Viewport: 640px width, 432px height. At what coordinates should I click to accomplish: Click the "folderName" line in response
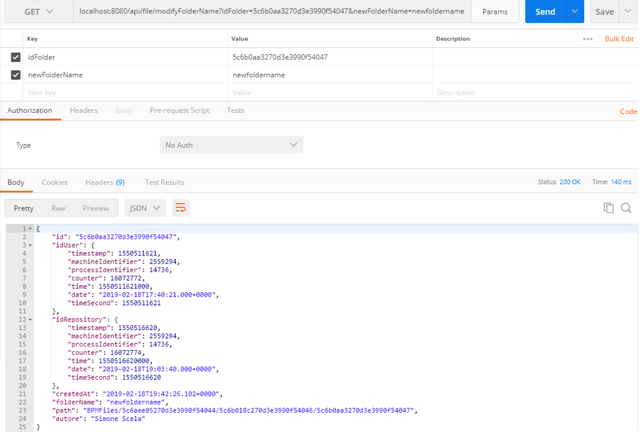click(110, 402)
